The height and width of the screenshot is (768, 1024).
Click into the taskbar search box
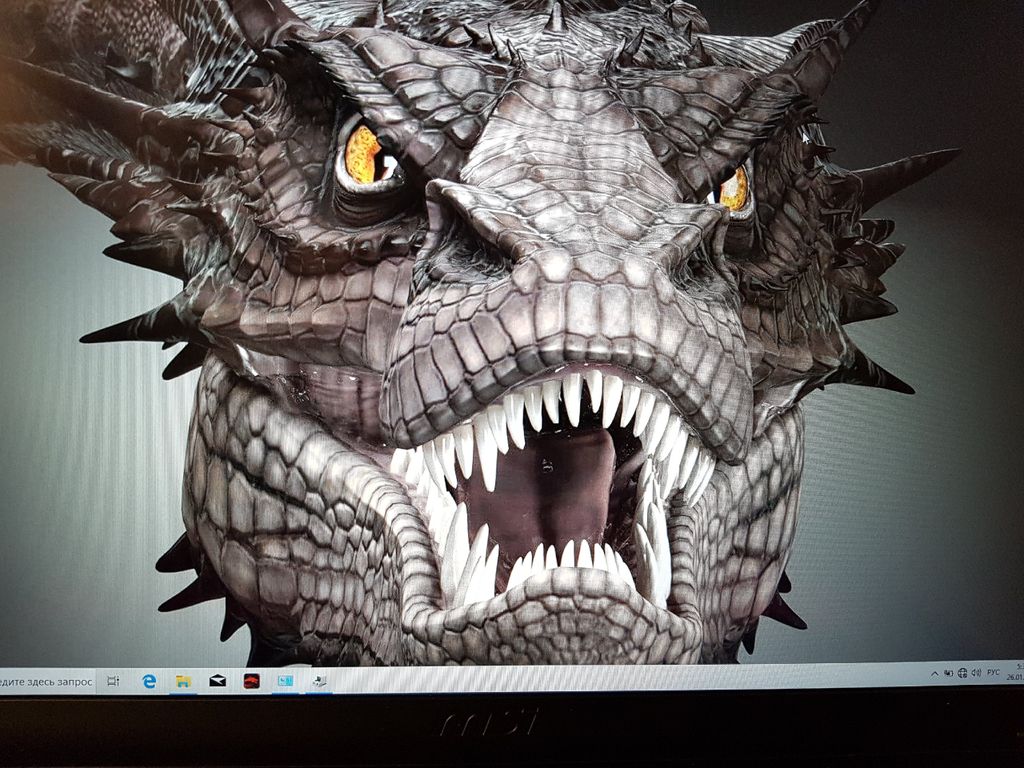[x=46, y=682]
